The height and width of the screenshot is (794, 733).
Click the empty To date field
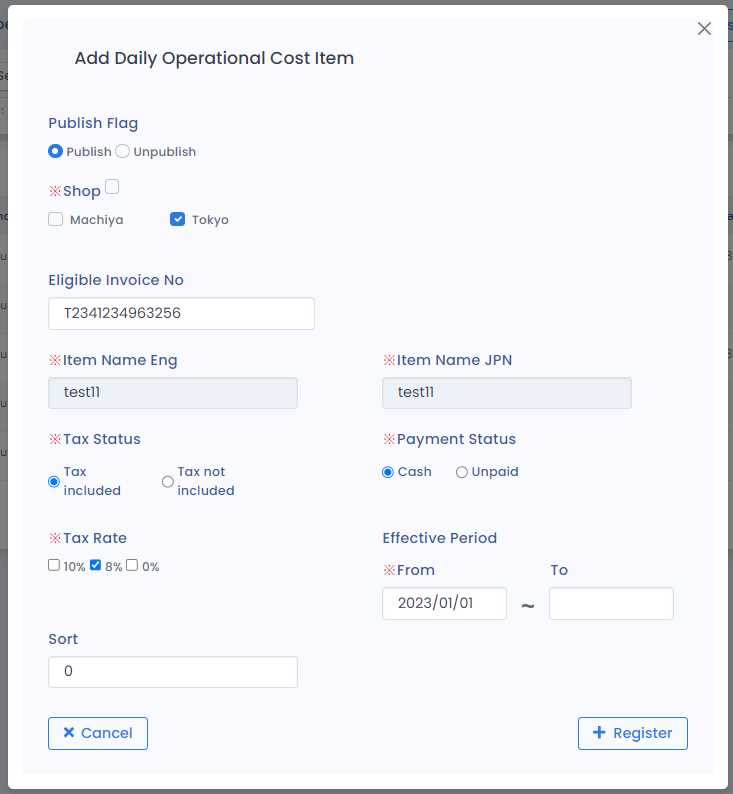tap(611, 604)
